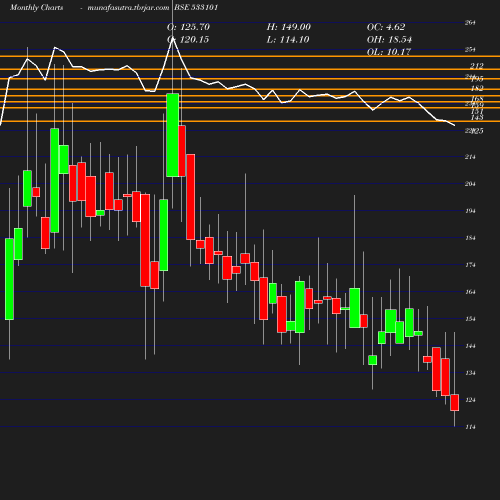500x500 pixels.
Task: Click the 184 price axis label
Action: pos(470,238)
